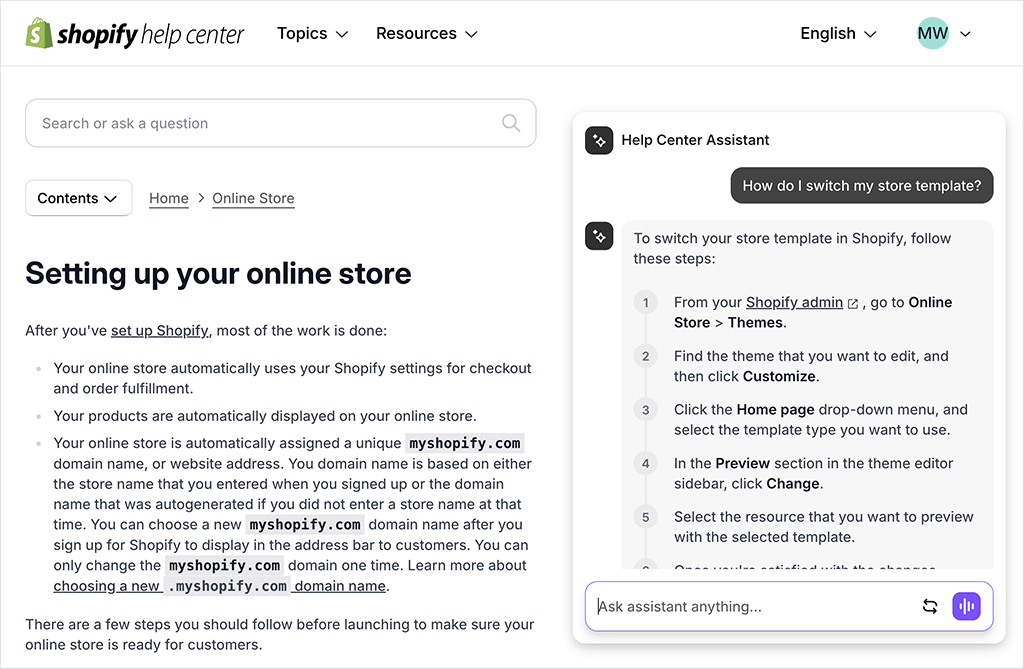This screenshot has width=1024, height=669.
Task: Click the Help Center Assistant sparkle icon in header
Action: (599, 140)
